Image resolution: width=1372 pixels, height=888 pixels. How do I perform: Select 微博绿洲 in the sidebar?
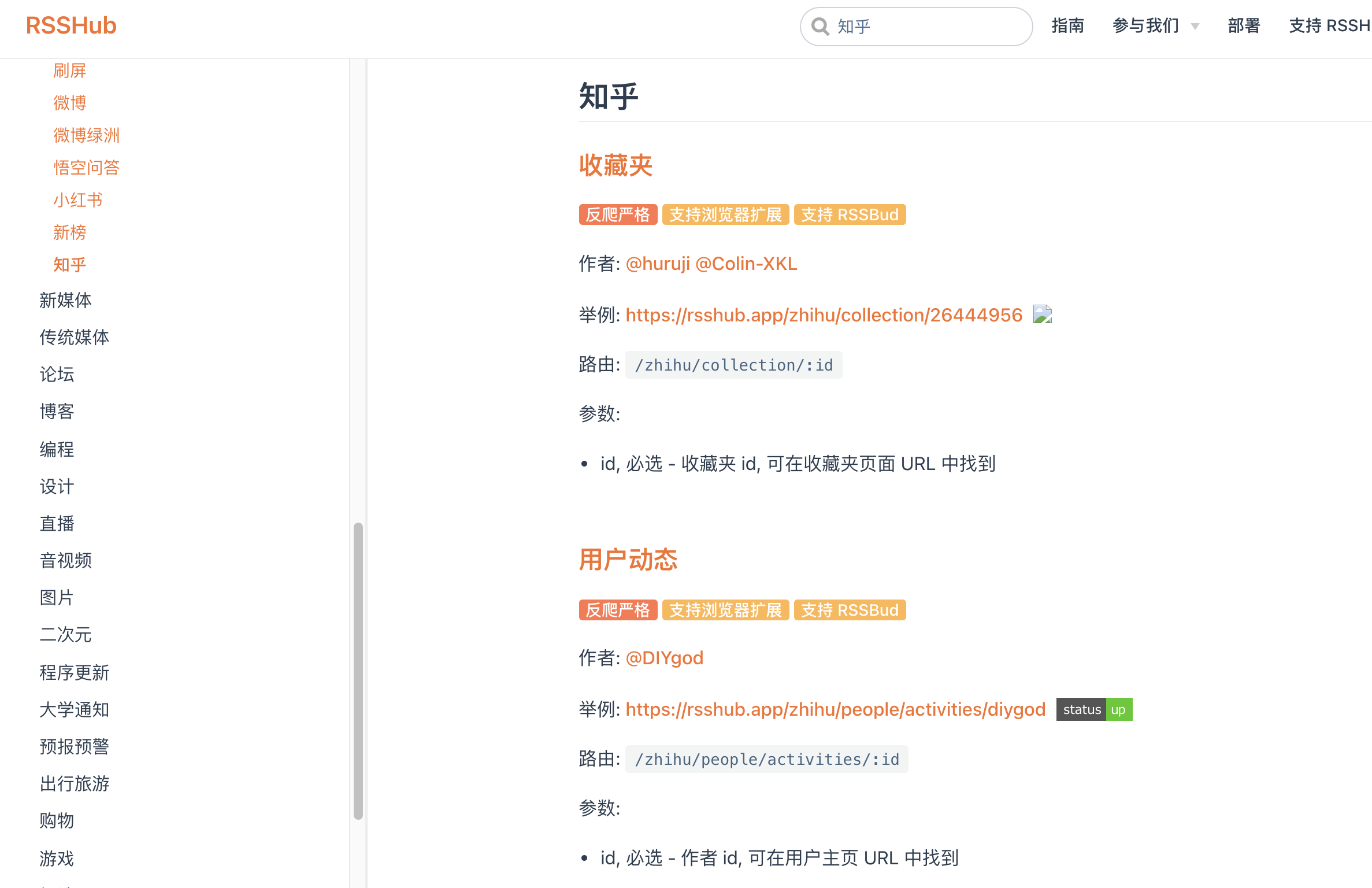[86, 135]
